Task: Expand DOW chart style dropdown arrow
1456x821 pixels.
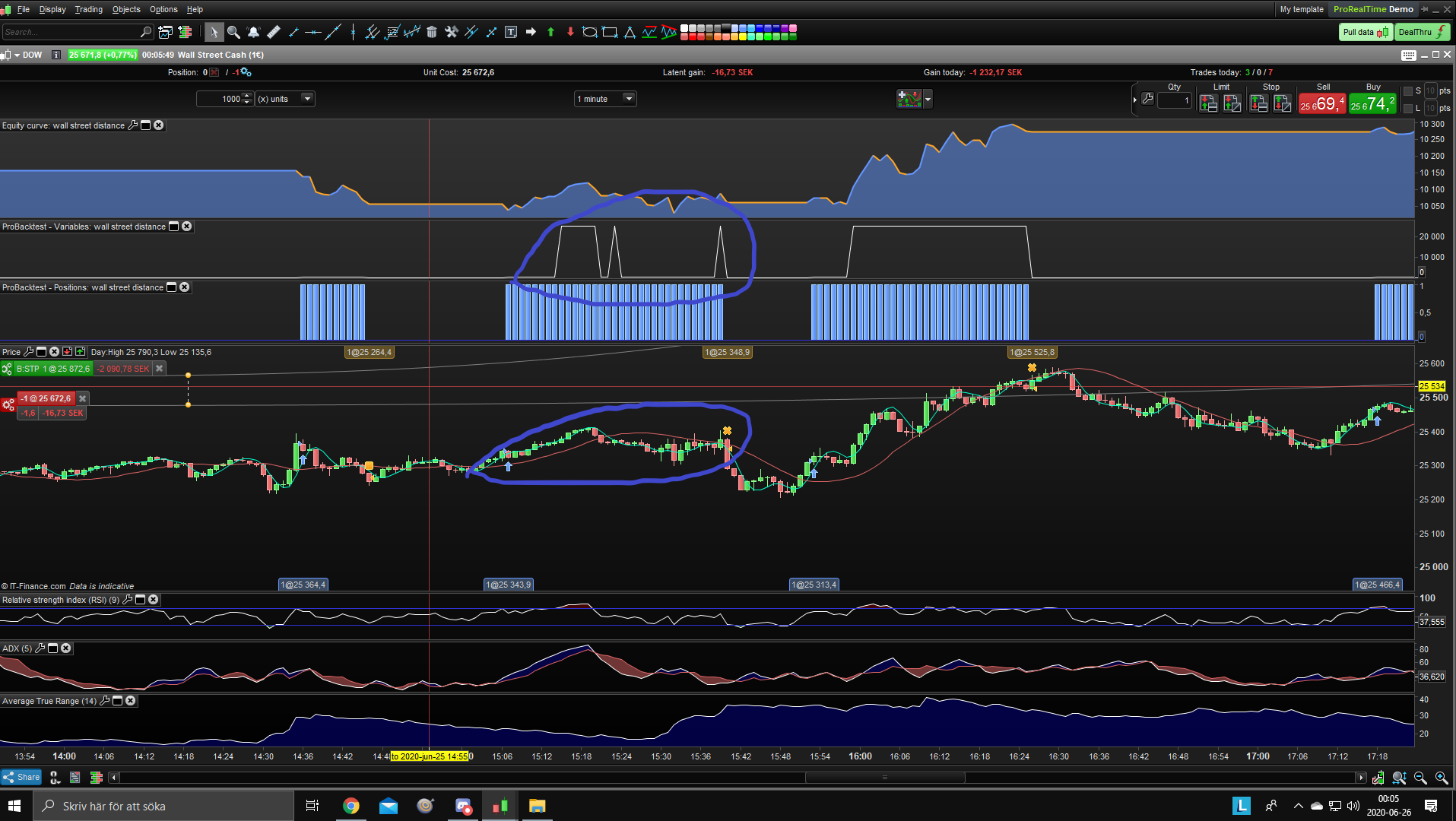Action: [16, 55]
